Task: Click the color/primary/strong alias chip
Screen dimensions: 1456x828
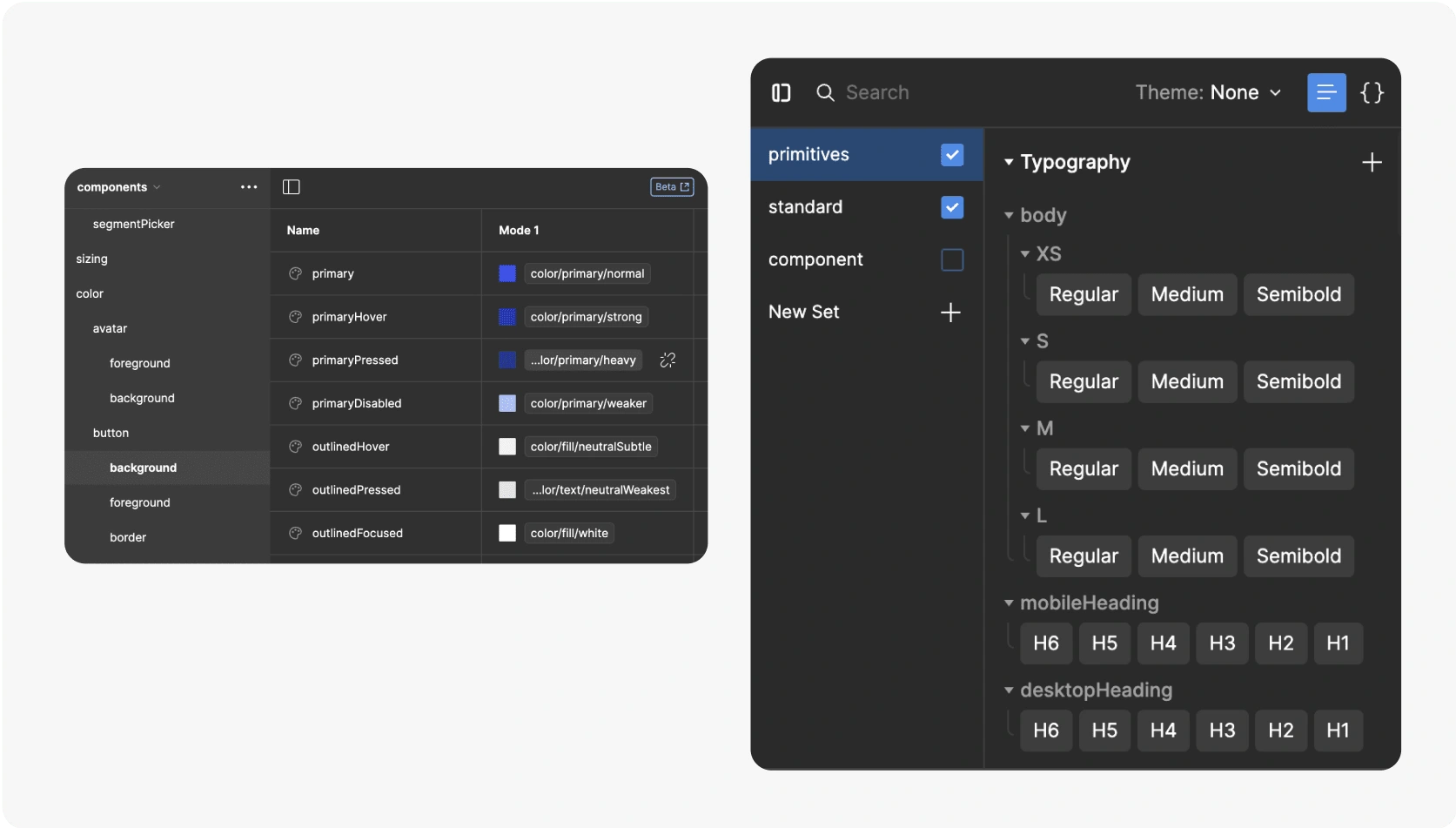Action: pos(587,317)
